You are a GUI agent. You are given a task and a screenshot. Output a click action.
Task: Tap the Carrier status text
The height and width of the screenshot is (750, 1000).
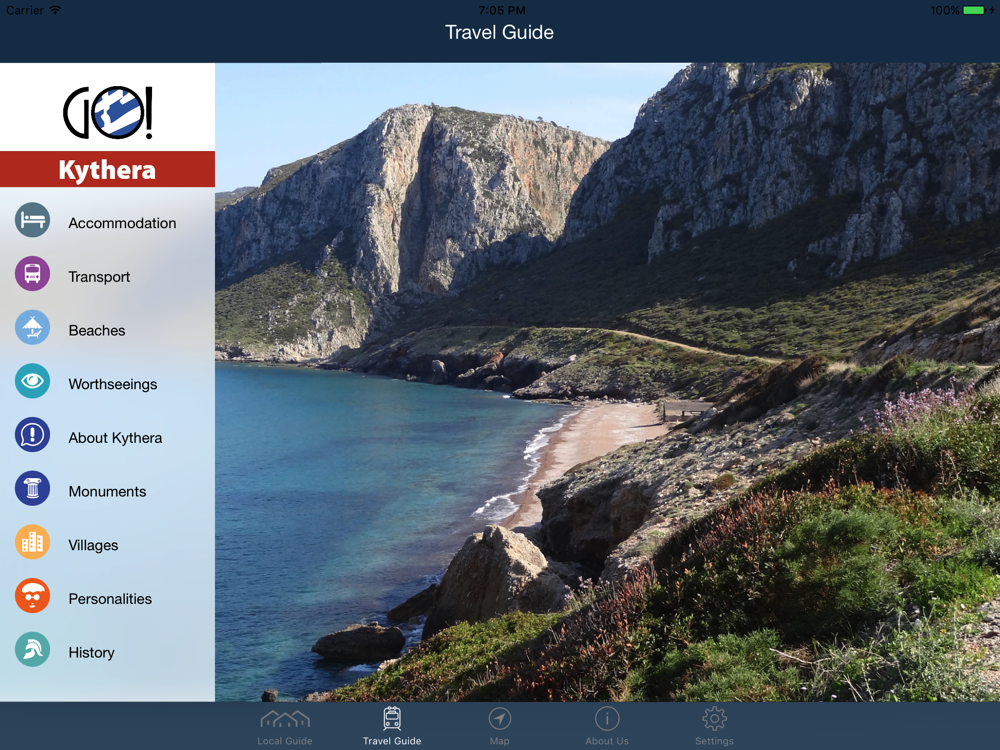[25, 10]
